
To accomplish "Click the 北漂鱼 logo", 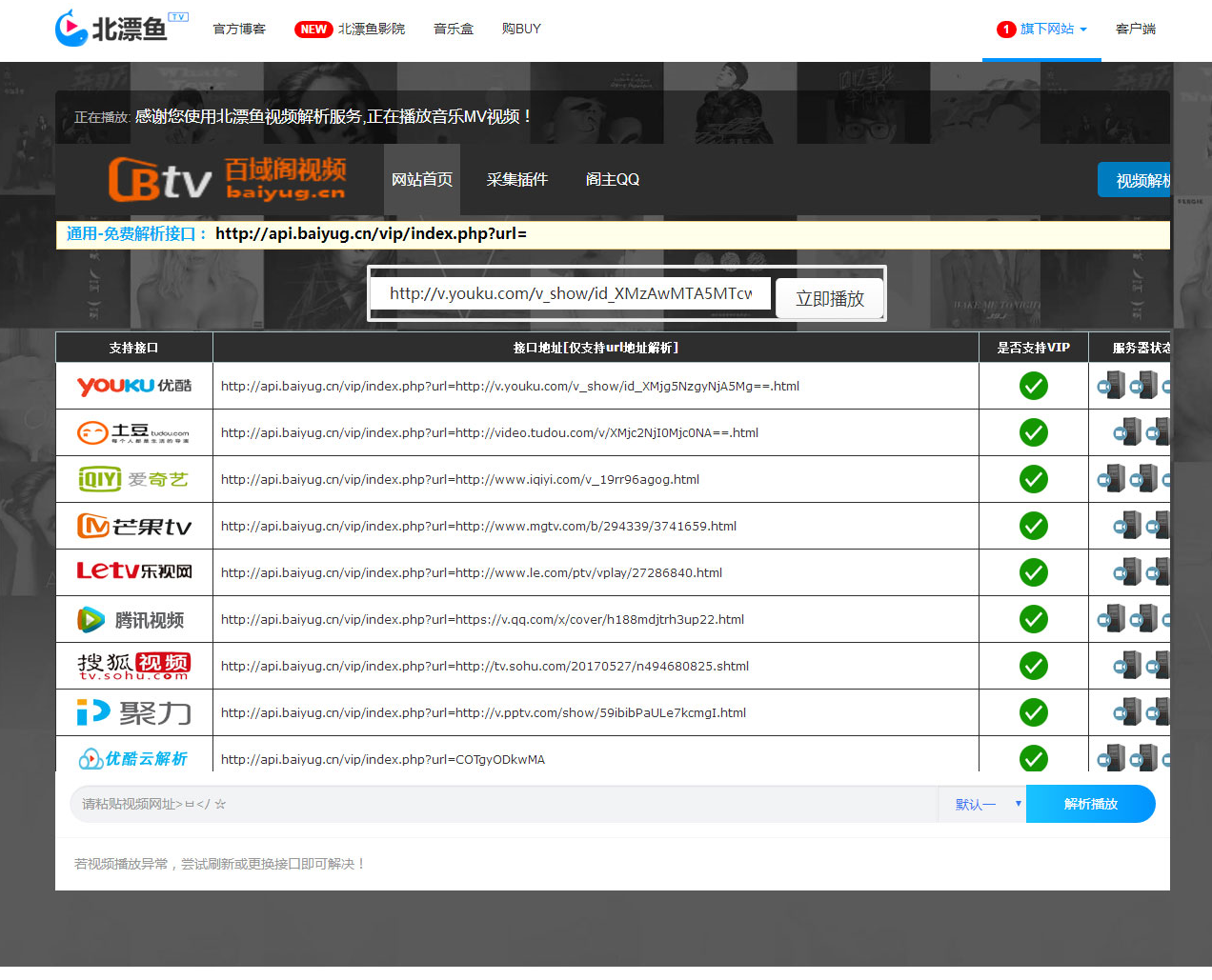I will [x=122, y=28].
